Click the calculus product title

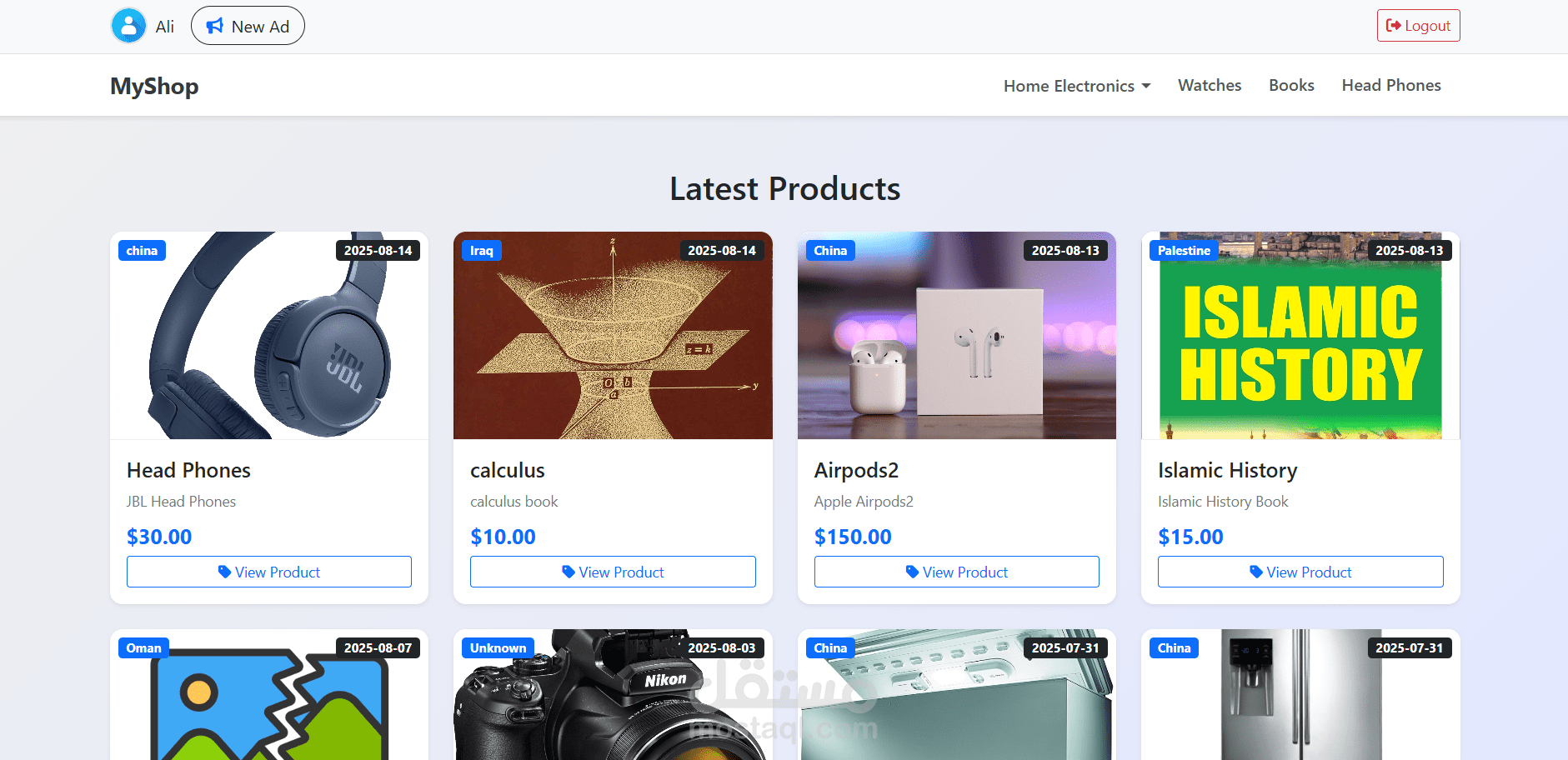tap(508, 470)
